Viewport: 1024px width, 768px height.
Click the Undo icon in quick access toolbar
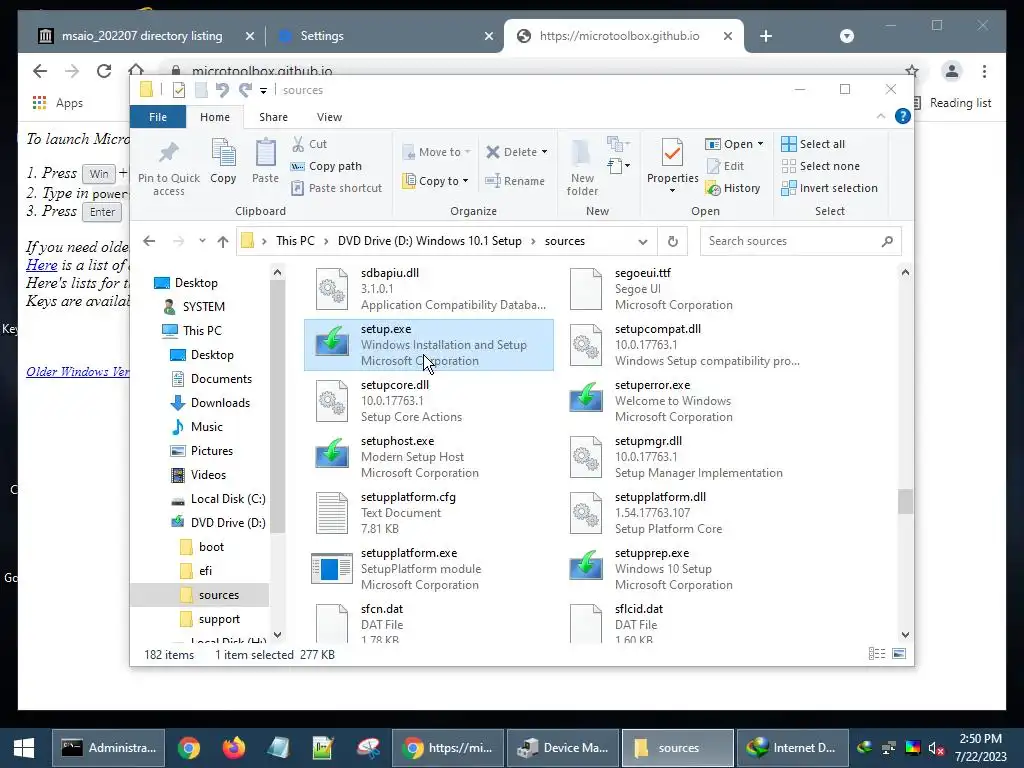pos(222,89)
